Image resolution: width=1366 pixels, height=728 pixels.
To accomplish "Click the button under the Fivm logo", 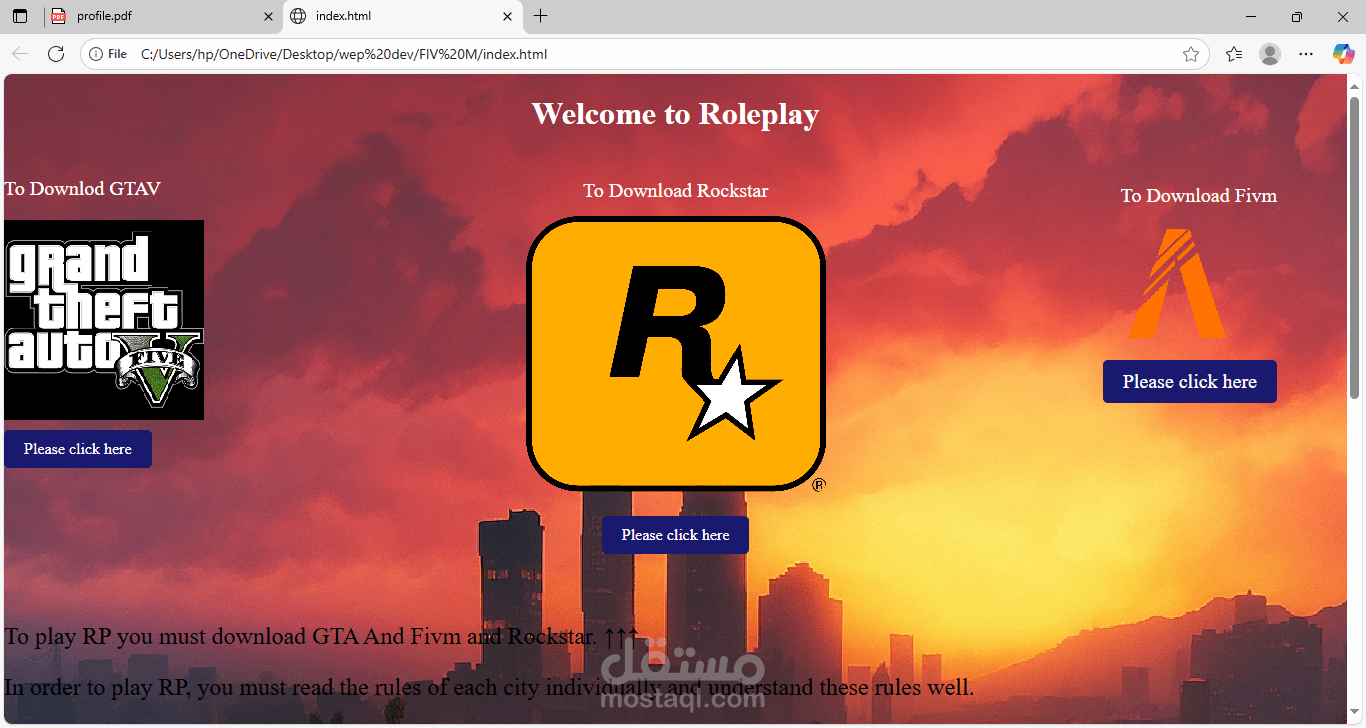I will tap(1190, 382).
